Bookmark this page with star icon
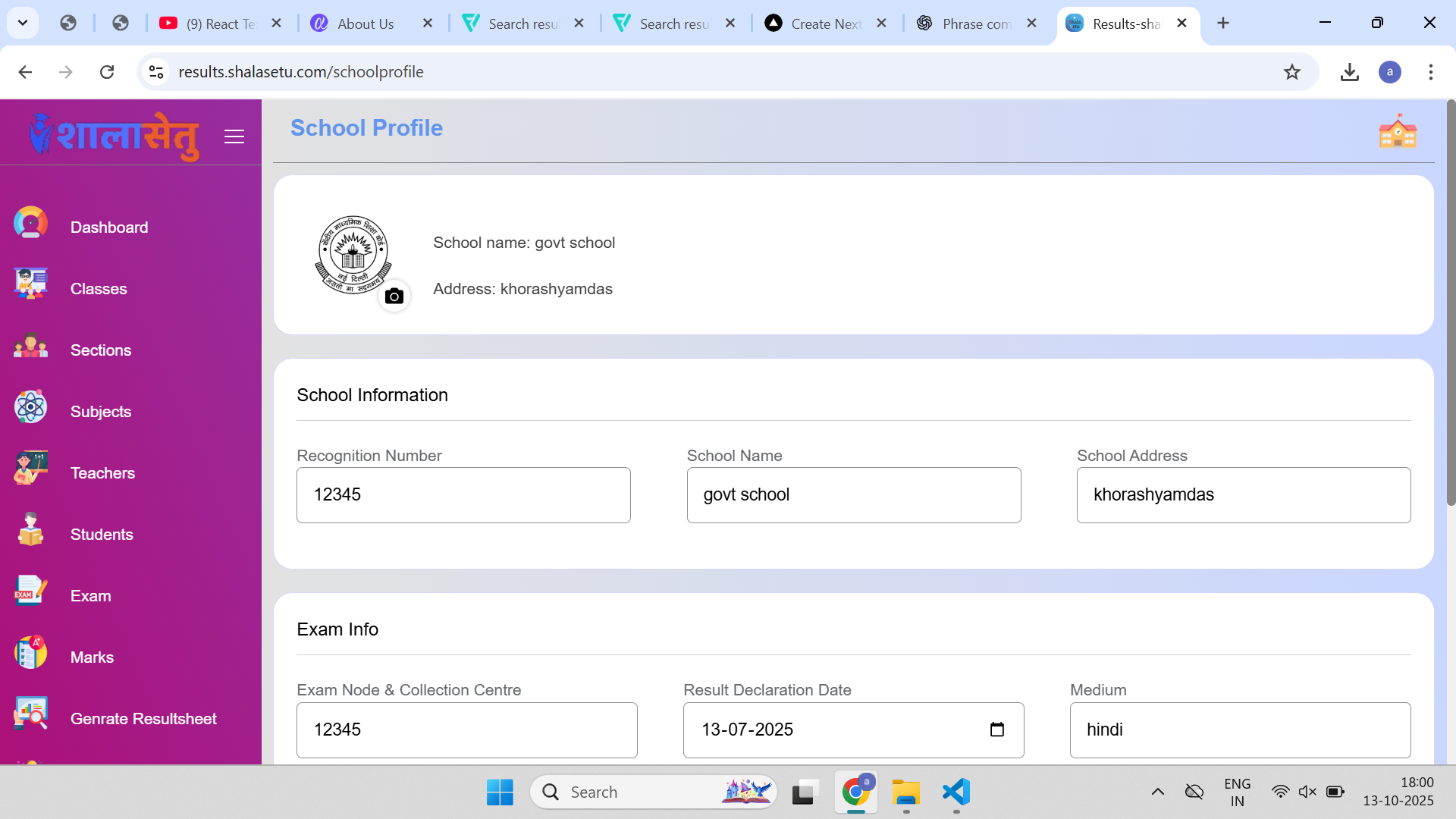This screenshot has width=1456, height=819. coord(1291,72)
